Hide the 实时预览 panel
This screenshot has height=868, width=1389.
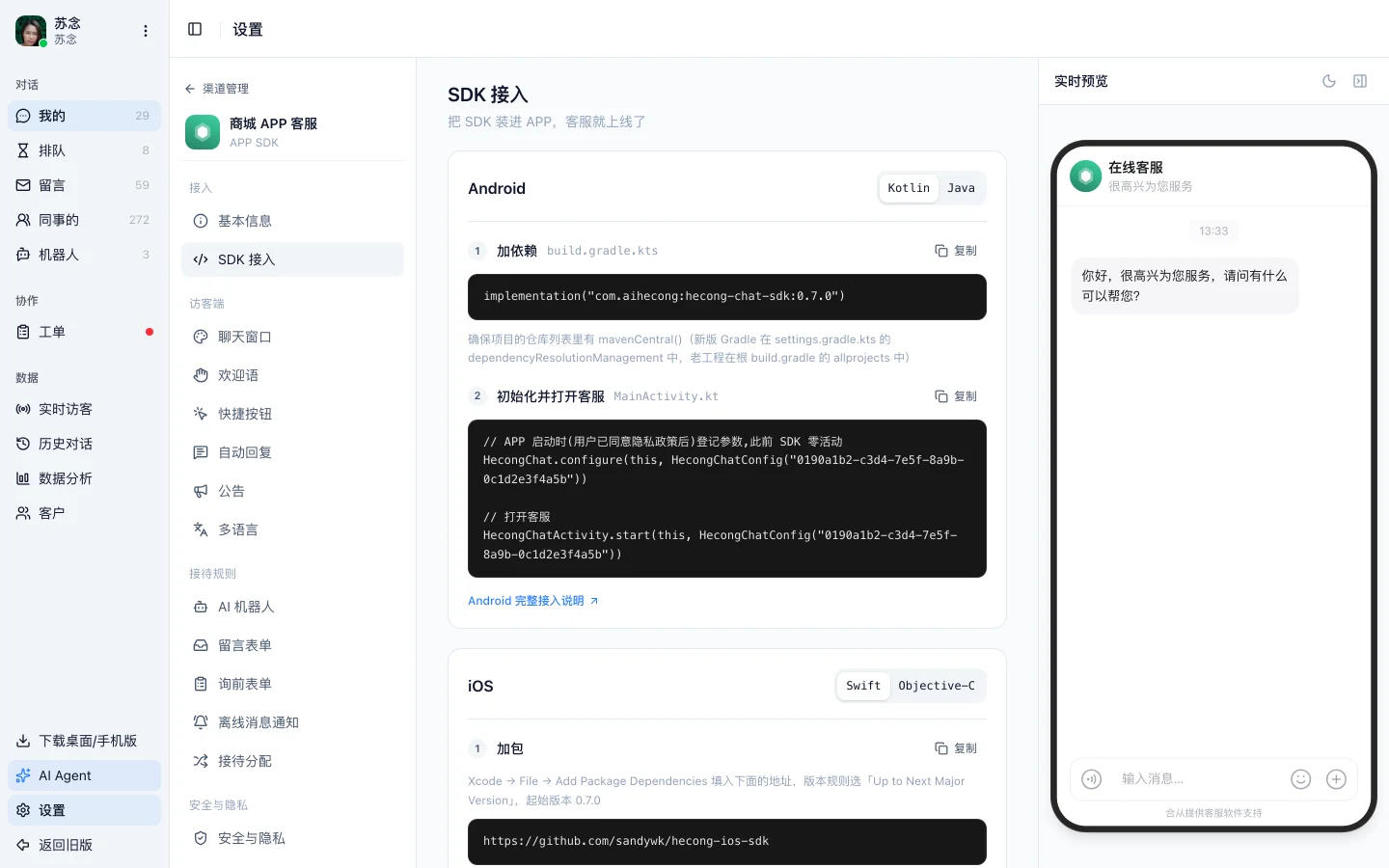(x=1360, y=81)
